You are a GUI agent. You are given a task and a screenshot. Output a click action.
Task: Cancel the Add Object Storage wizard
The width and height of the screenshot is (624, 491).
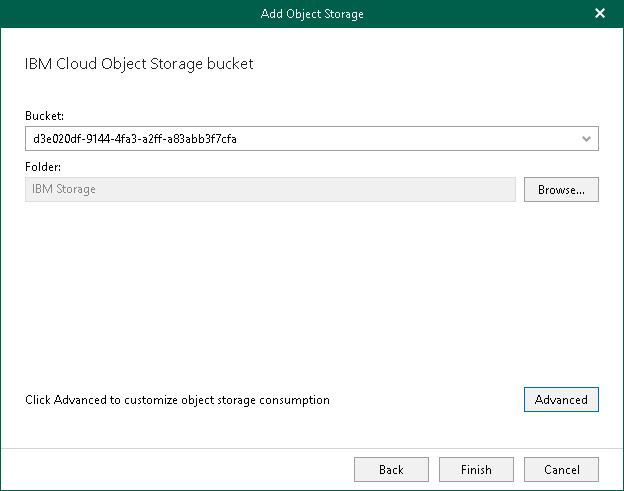pos(561,469)
